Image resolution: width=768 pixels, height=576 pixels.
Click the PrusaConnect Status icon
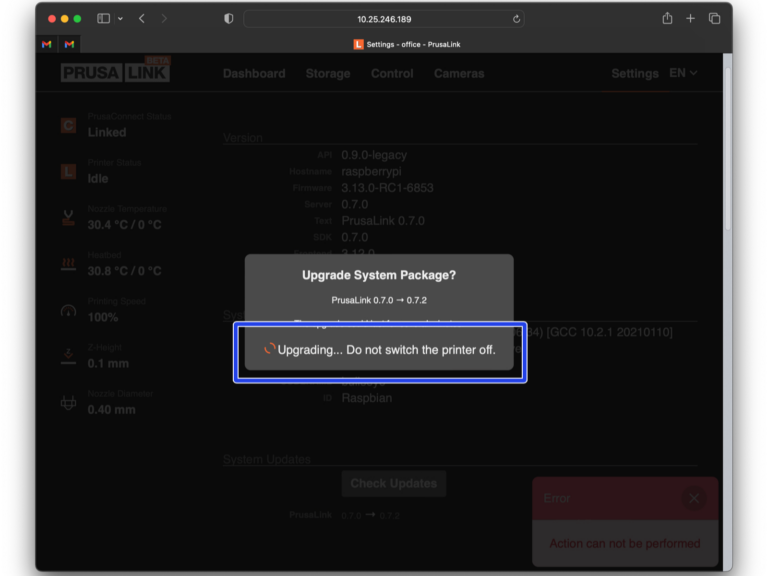tap(68, 125)
